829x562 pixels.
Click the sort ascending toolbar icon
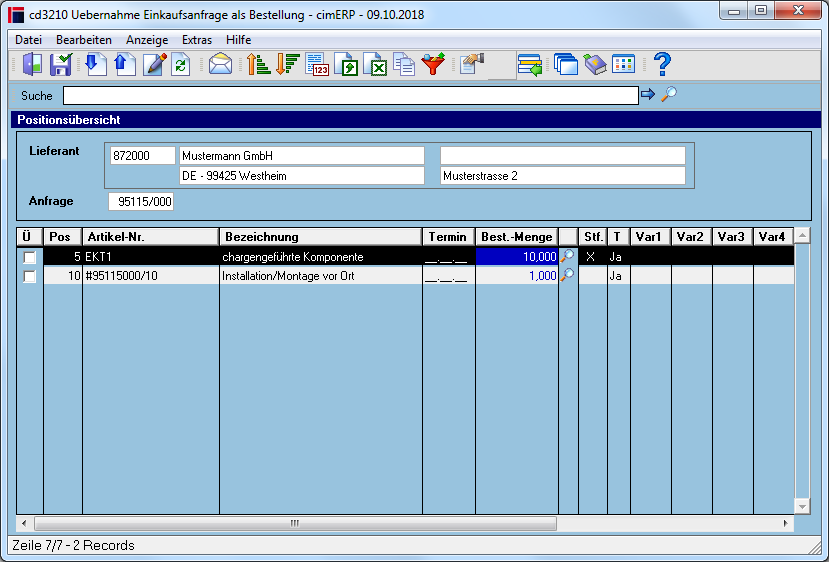click(x=258, y=65)
